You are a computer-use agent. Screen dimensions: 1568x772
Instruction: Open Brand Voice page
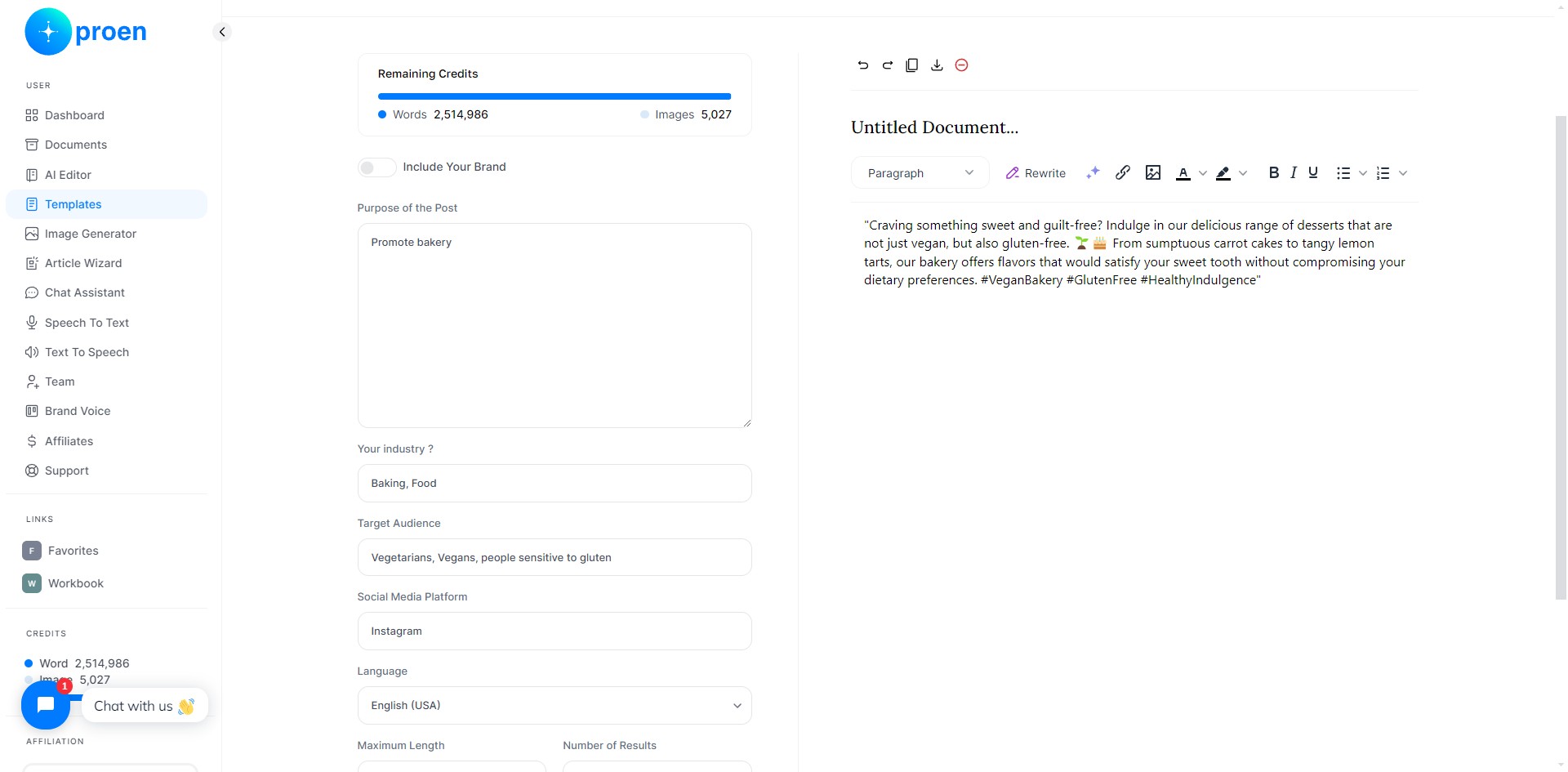106,411
